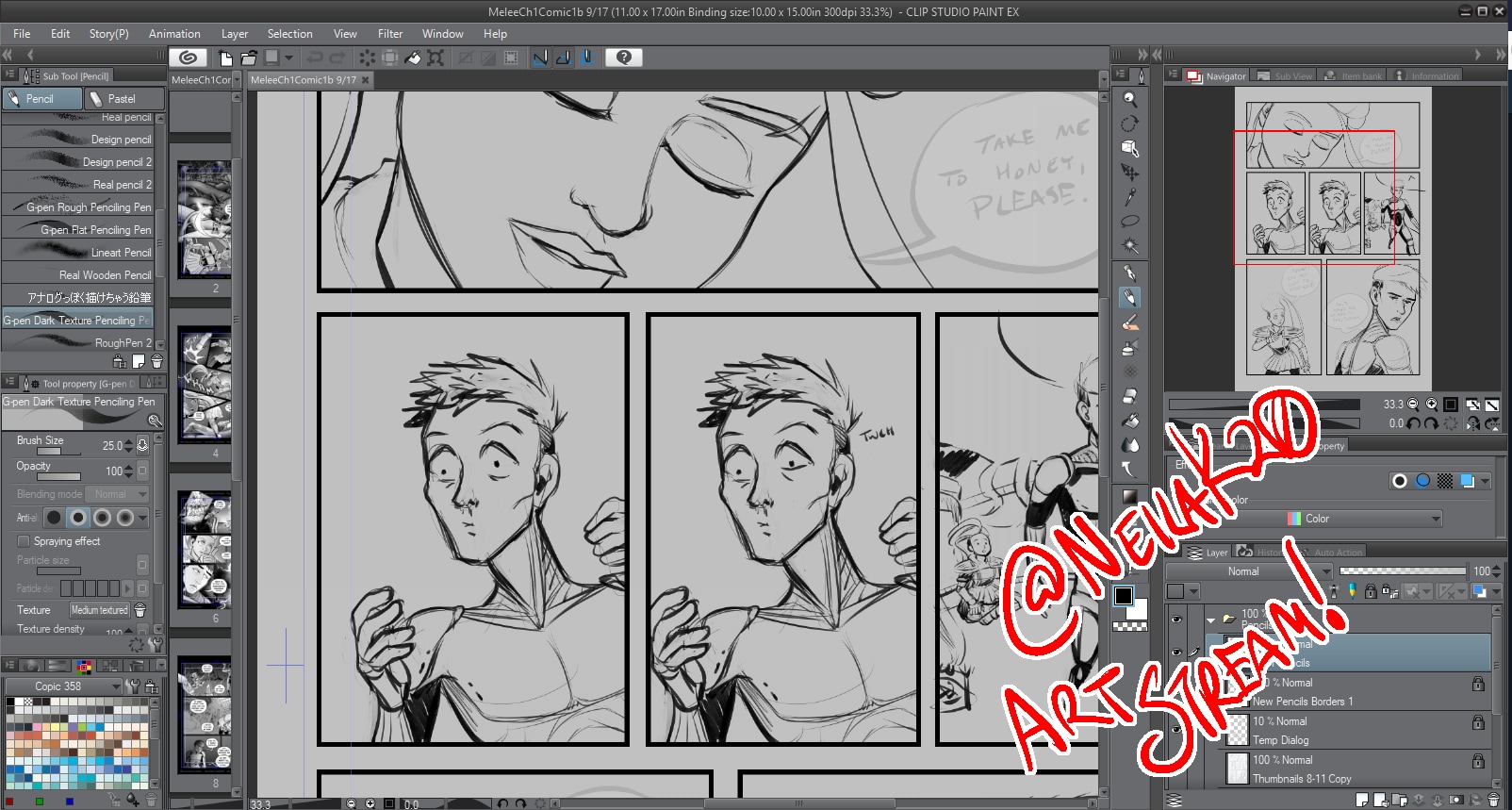Create a new canvas via New icon
Screen dimensions: 1512x810
point(226,58)
